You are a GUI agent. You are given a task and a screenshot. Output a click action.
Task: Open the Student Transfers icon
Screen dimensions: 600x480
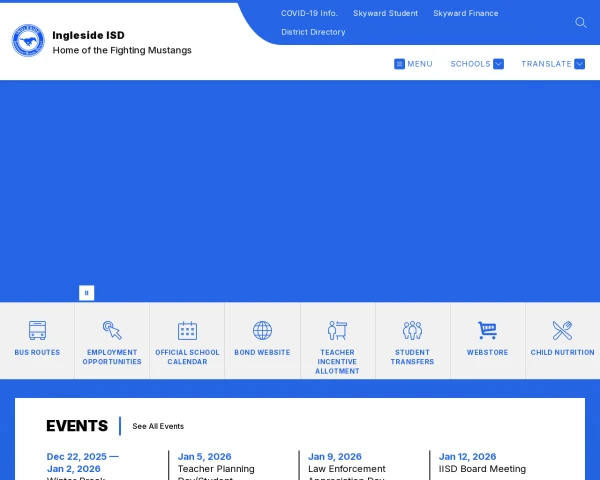pyautogui.click(x=412, y=330)
